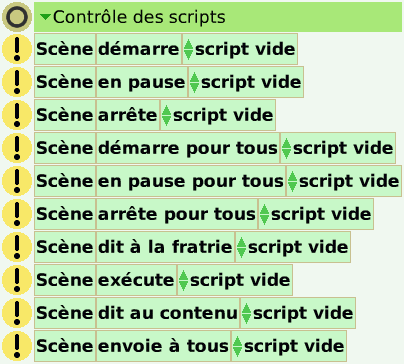Click the round circle icon beside Contrôle des scripts
The width and height of the screenshot is (404, 364).
pyautogui.click(x=17, y=17)
